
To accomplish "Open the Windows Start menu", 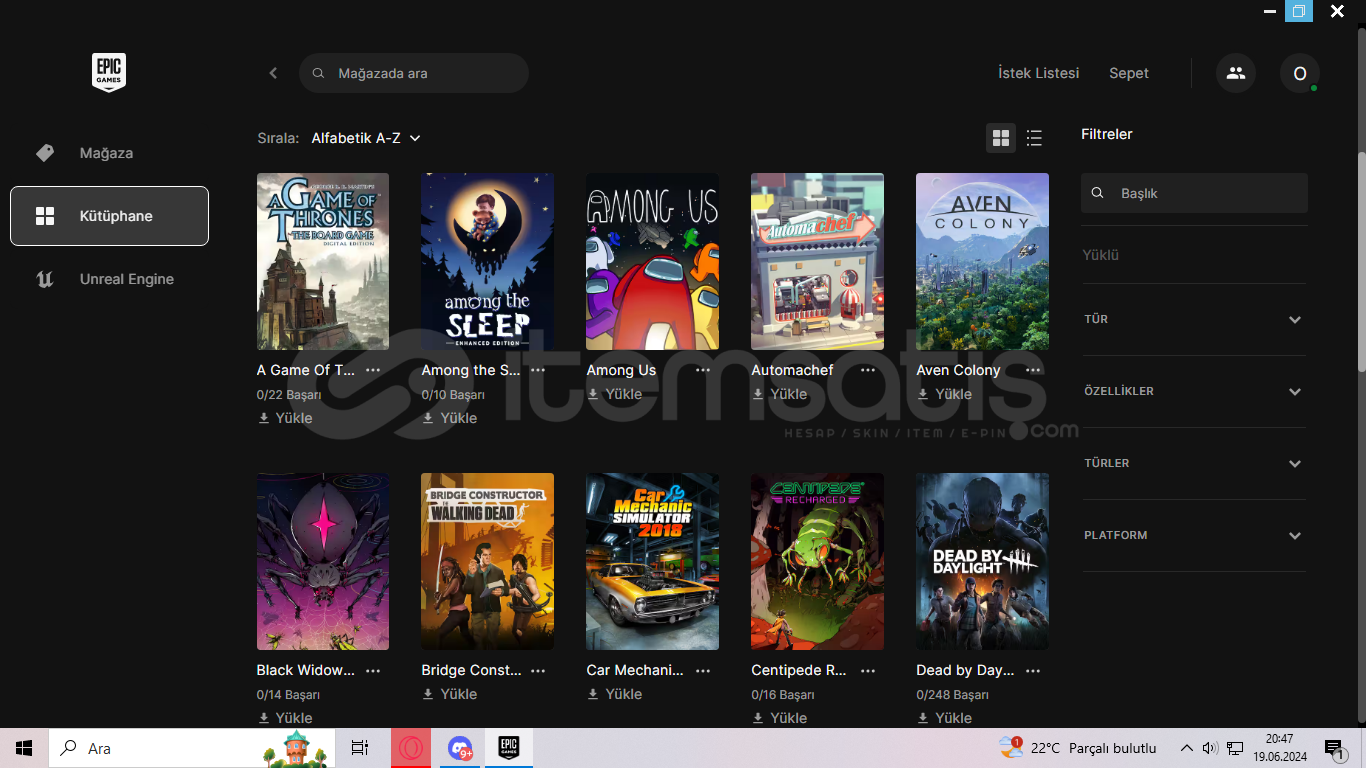I will click(24, 748).
